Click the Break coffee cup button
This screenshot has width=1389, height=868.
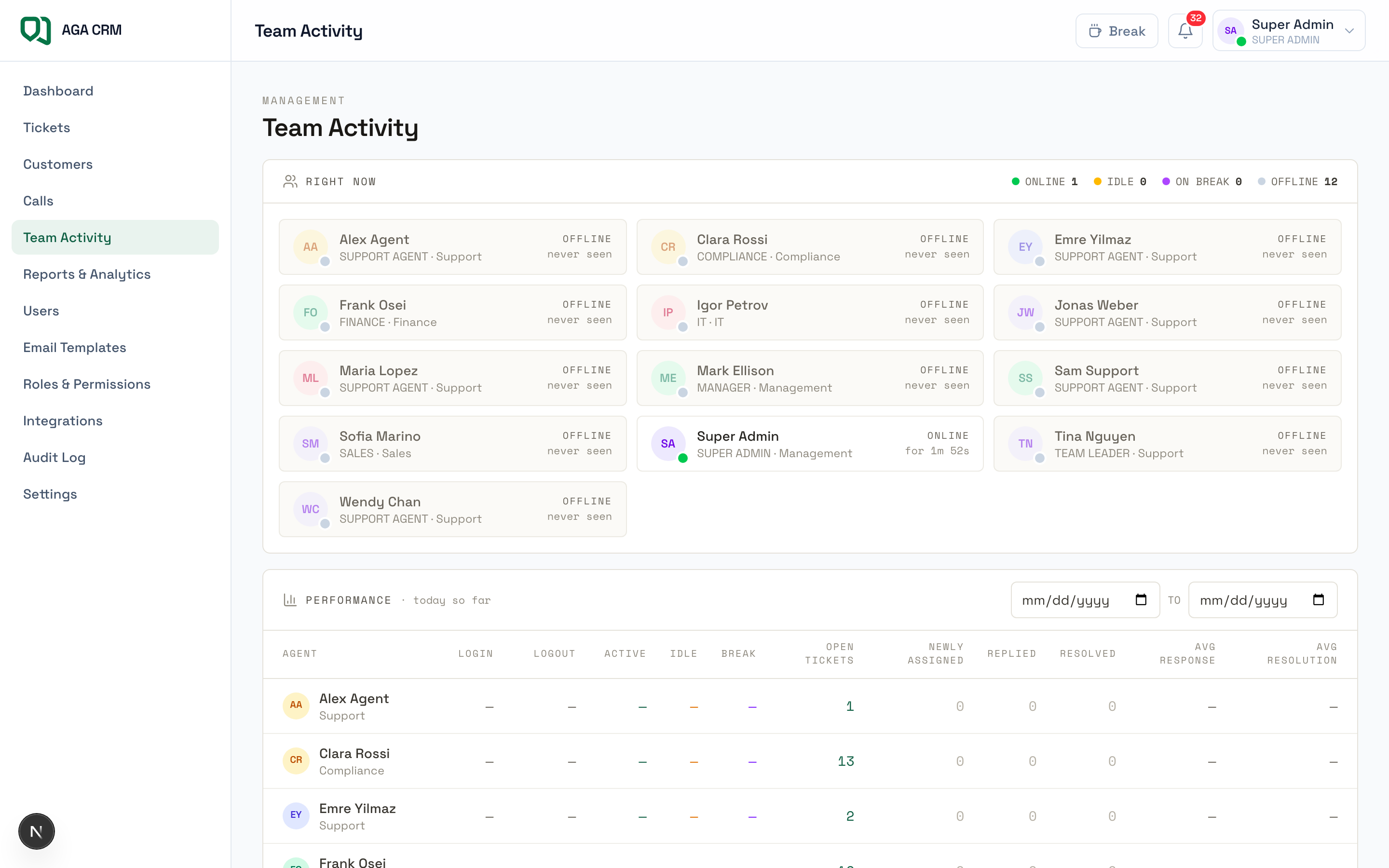click(1117, 31)
